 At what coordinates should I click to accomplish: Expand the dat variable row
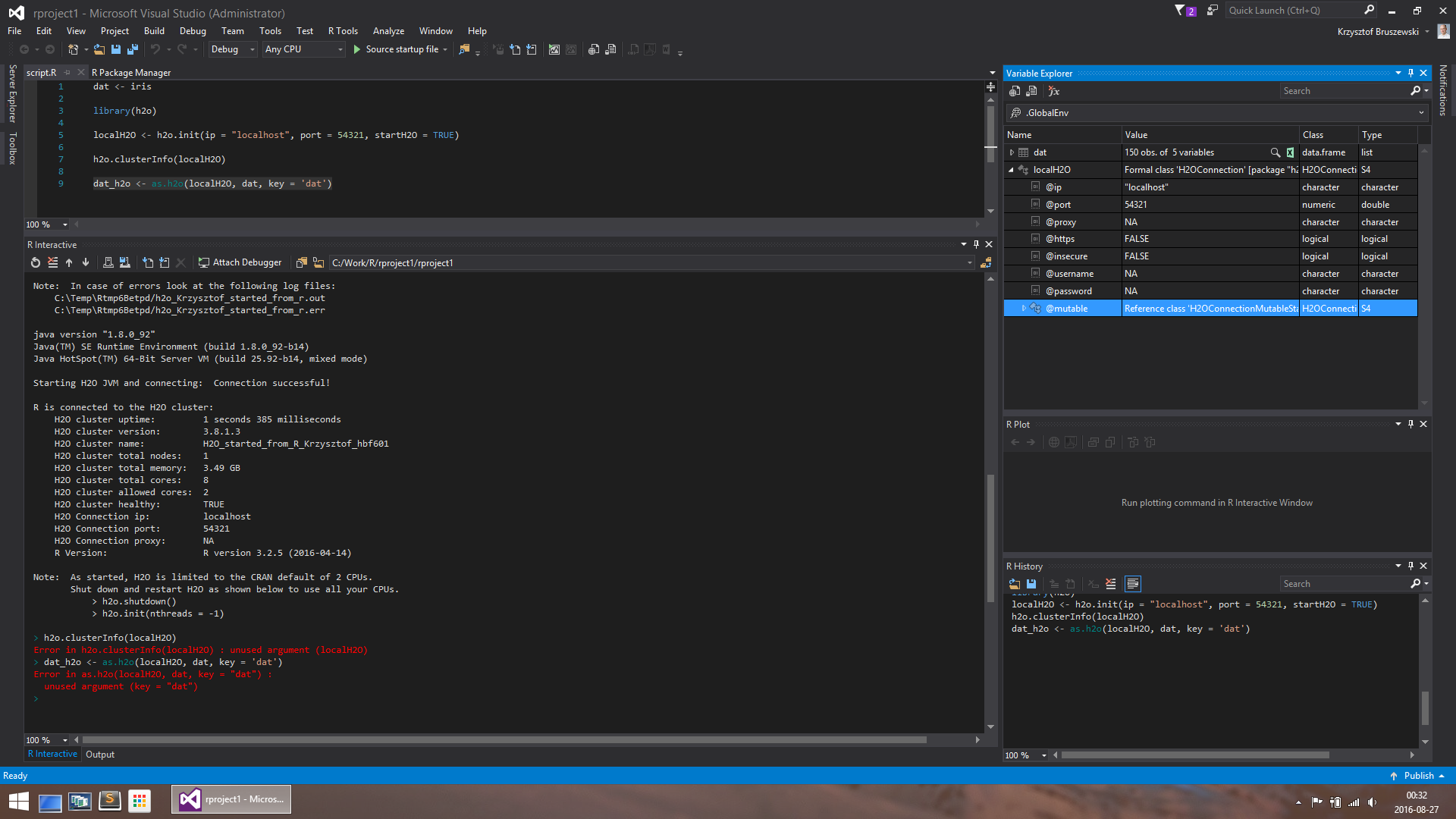click(x=1012, y=152)
